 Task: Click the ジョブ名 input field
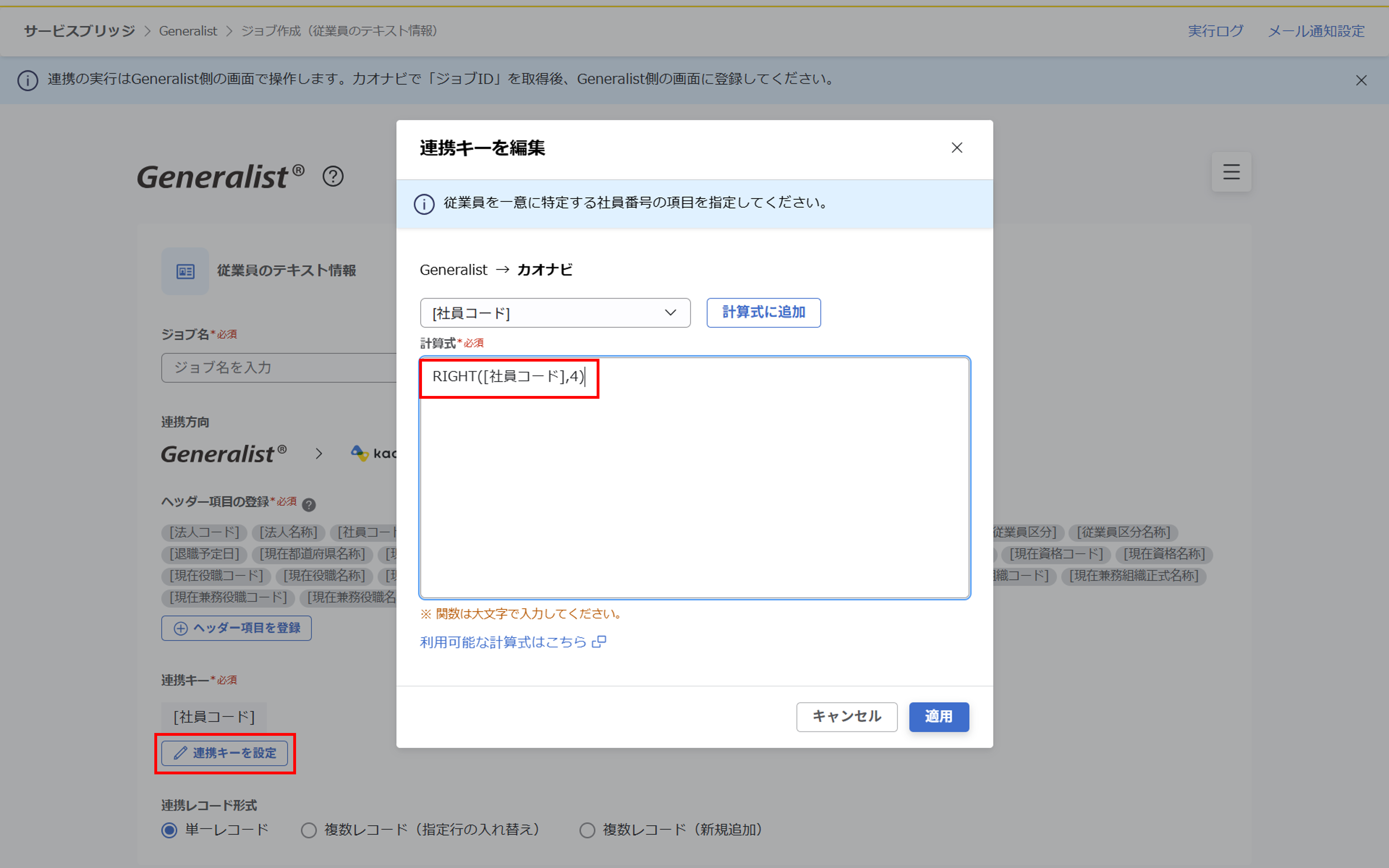tap(279, 368)
